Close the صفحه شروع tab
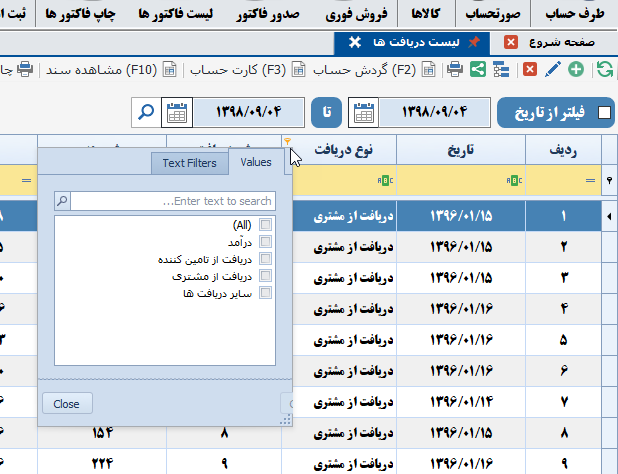 (511, 42)
